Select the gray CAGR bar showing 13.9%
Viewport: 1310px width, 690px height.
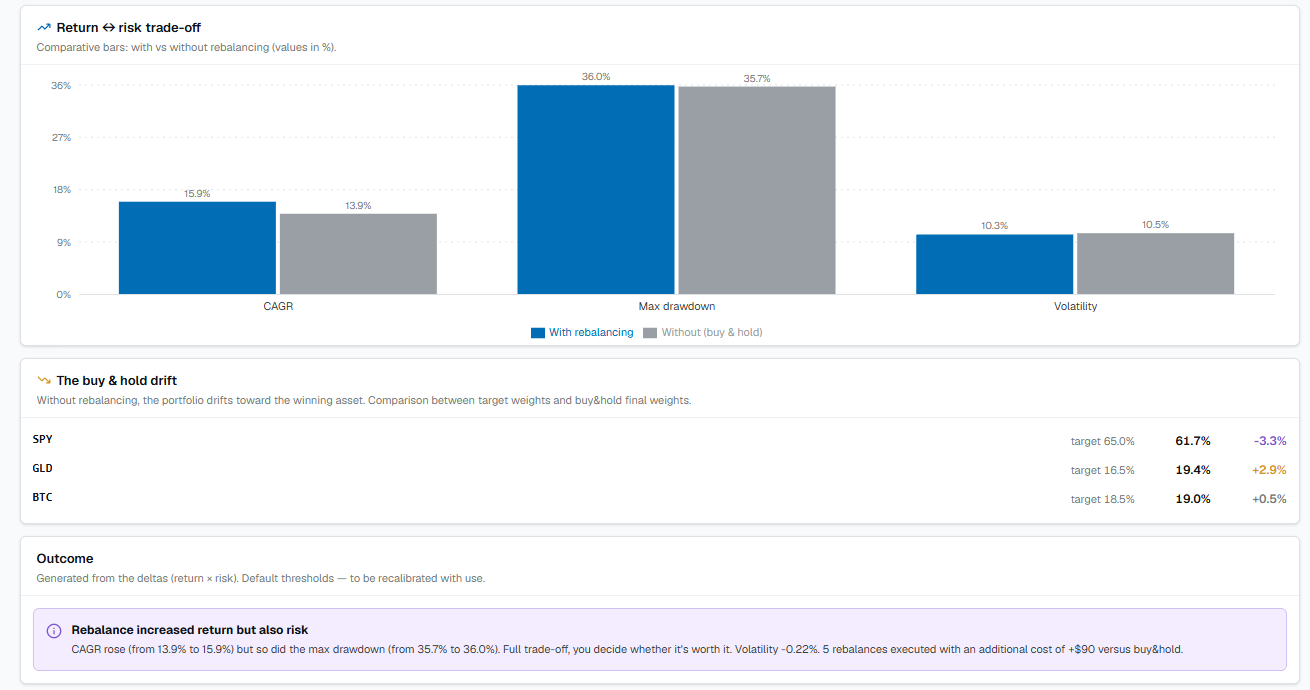coord(358,254)
